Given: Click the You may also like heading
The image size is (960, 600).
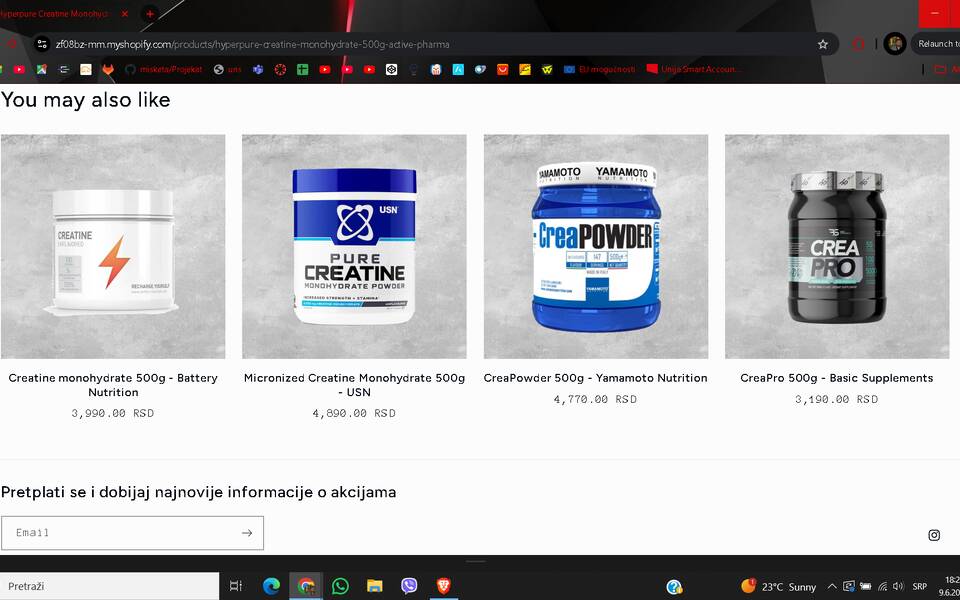Looking at the screenshot, I should pyautogui.click(x=86, y=100).
